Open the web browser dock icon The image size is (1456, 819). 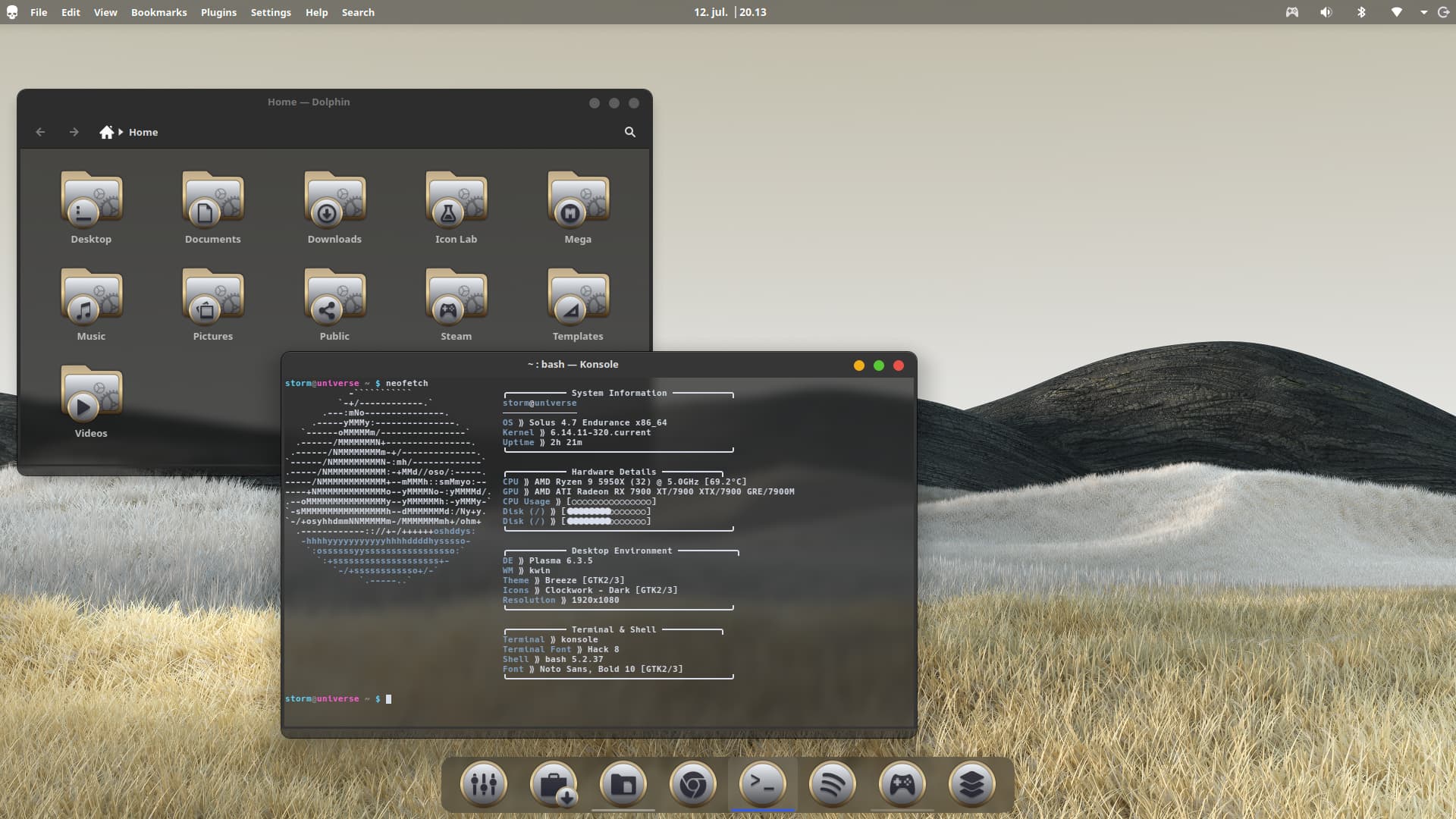(x=692, y=784)
